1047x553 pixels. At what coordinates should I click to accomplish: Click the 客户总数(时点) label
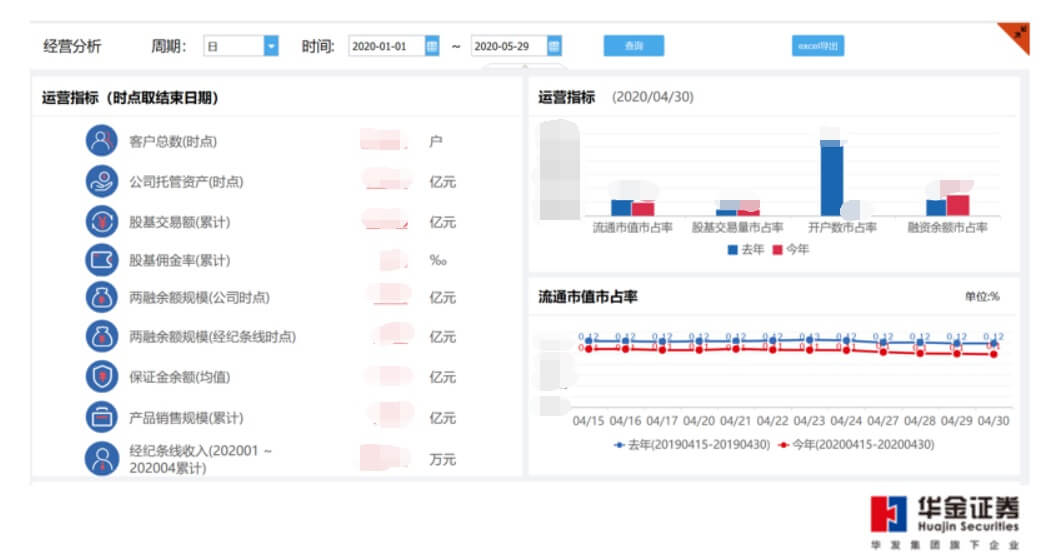tap(173, 142)
